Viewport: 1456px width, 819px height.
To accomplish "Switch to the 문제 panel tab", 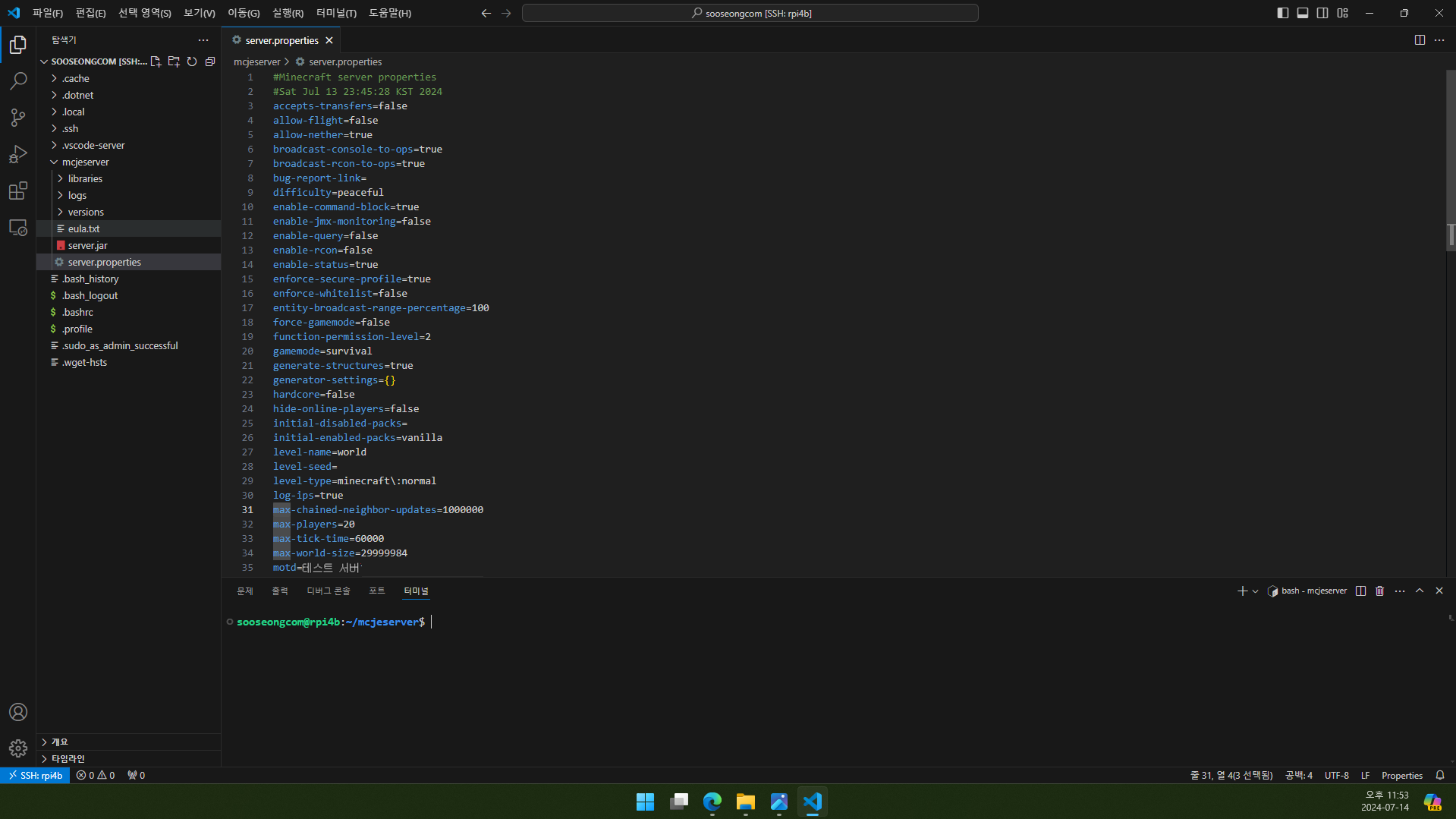I will coord(244,591).
